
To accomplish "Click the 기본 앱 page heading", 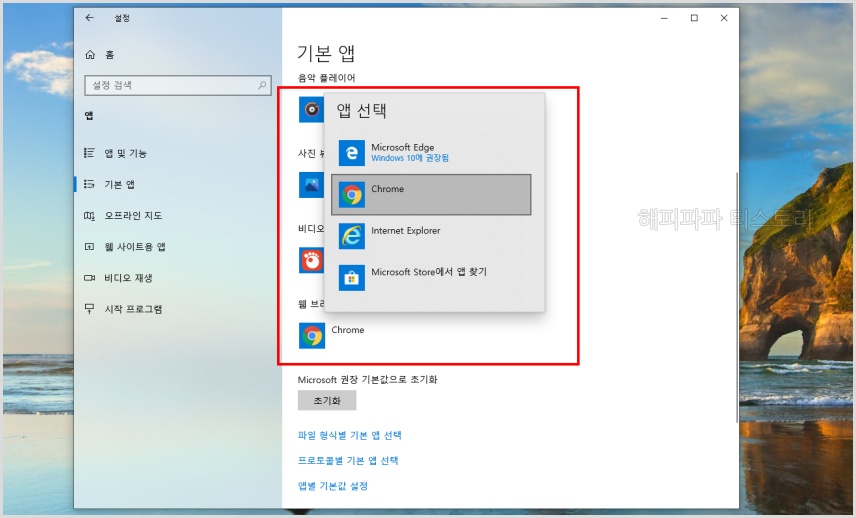I will (326, 53).
